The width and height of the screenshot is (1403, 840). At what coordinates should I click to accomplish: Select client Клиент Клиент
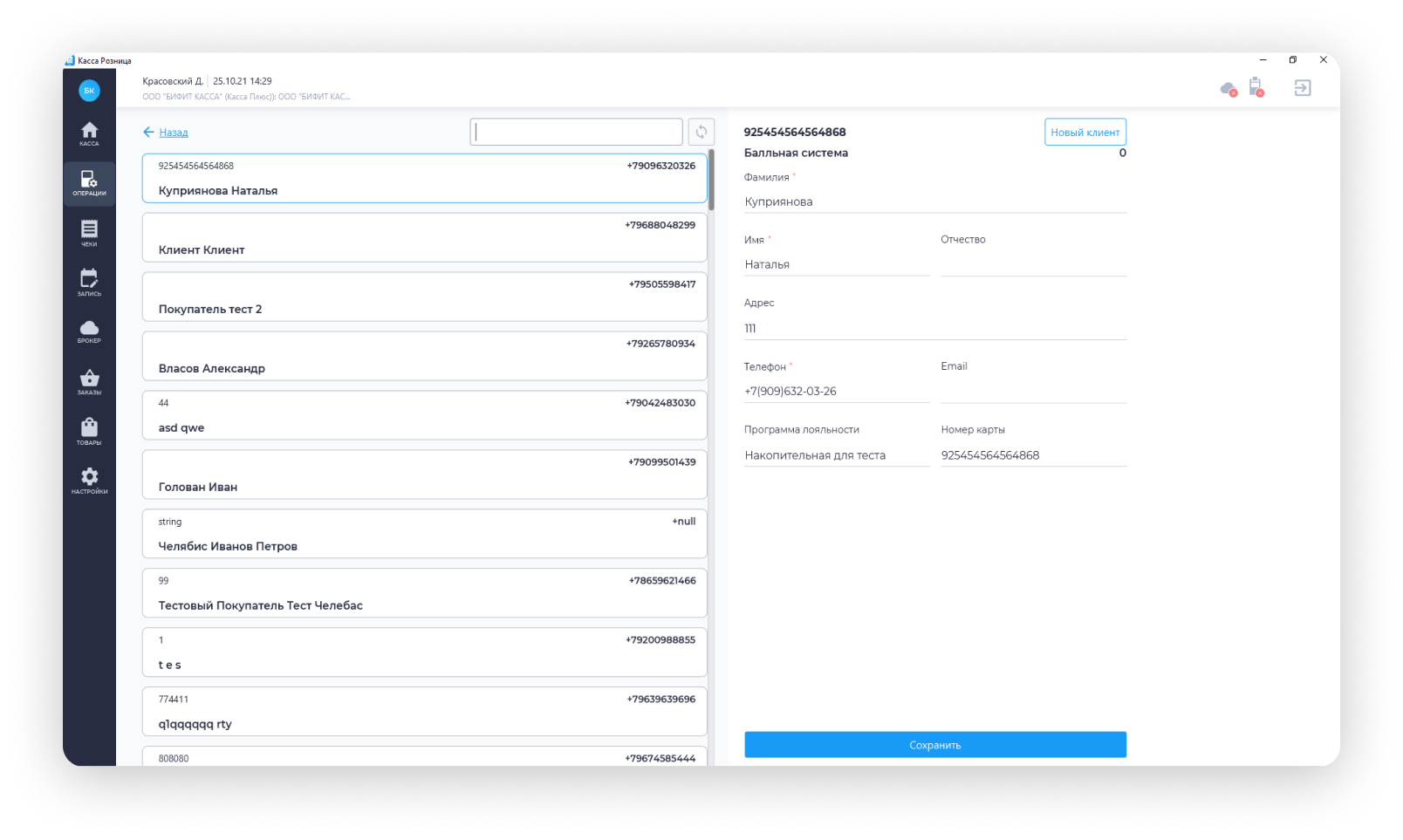pos(424,237)
